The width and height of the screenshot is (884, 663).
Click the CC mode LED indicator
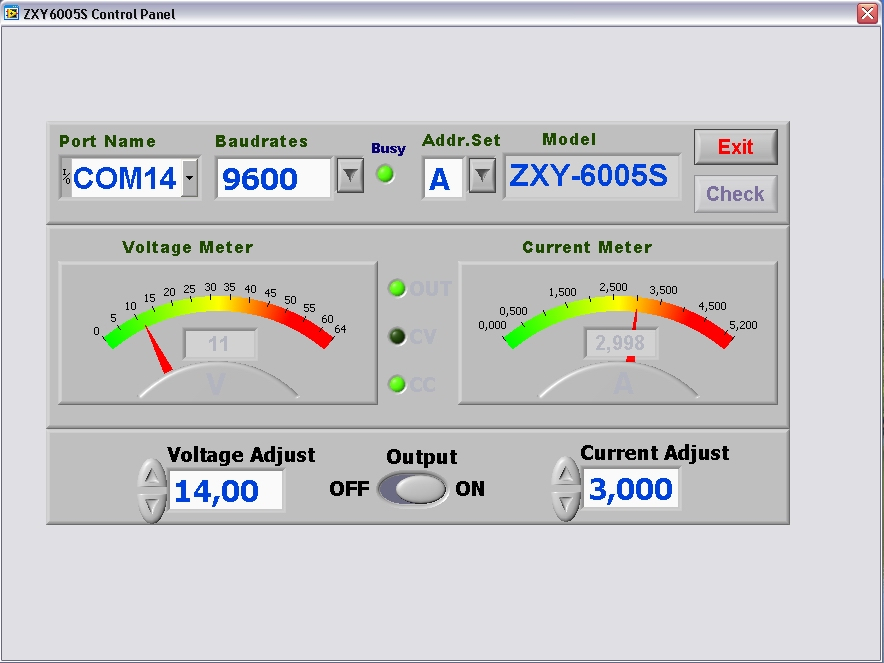pos(397,384)
